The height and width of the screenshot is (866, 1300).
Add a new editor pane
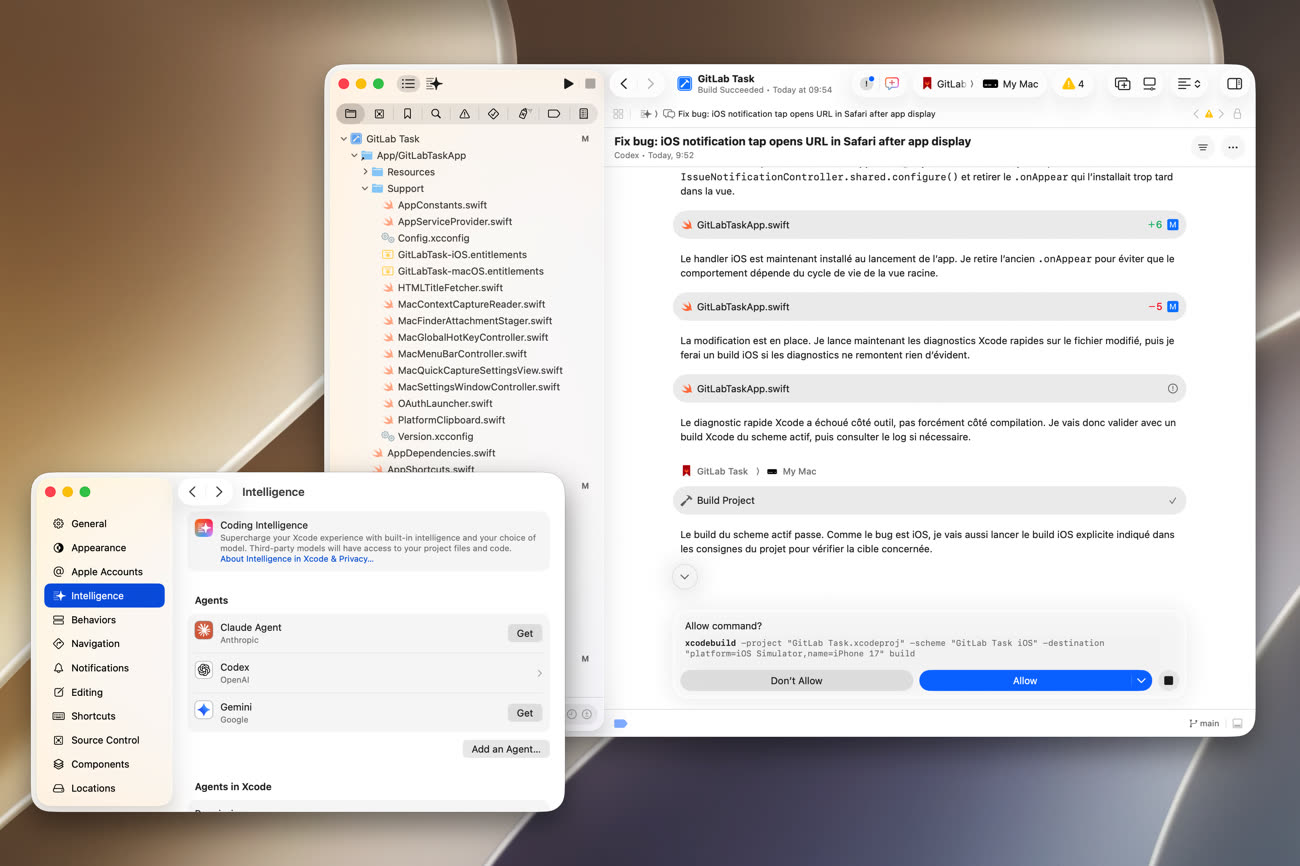[1122, 84]
